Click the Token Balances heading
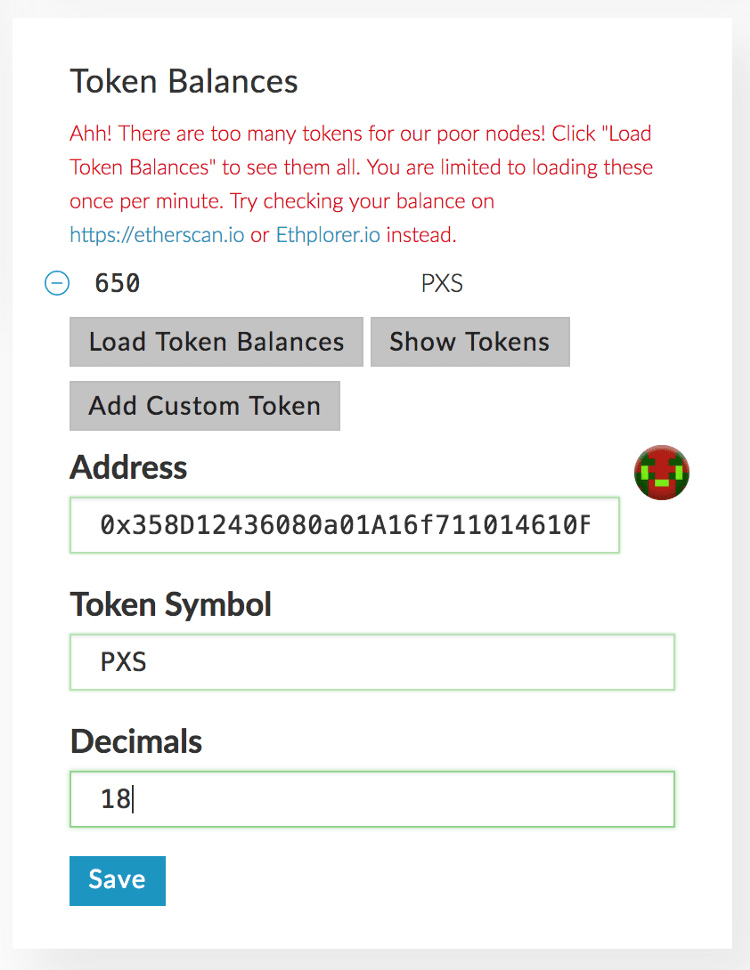 (184, 81)
